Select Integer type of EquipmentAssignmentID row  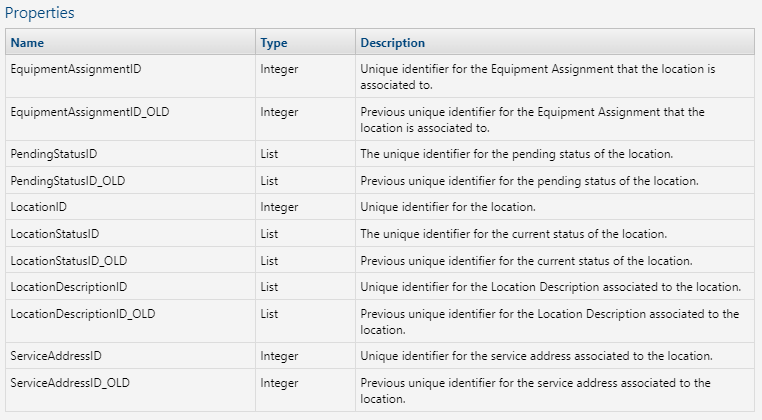coord(279,69)
